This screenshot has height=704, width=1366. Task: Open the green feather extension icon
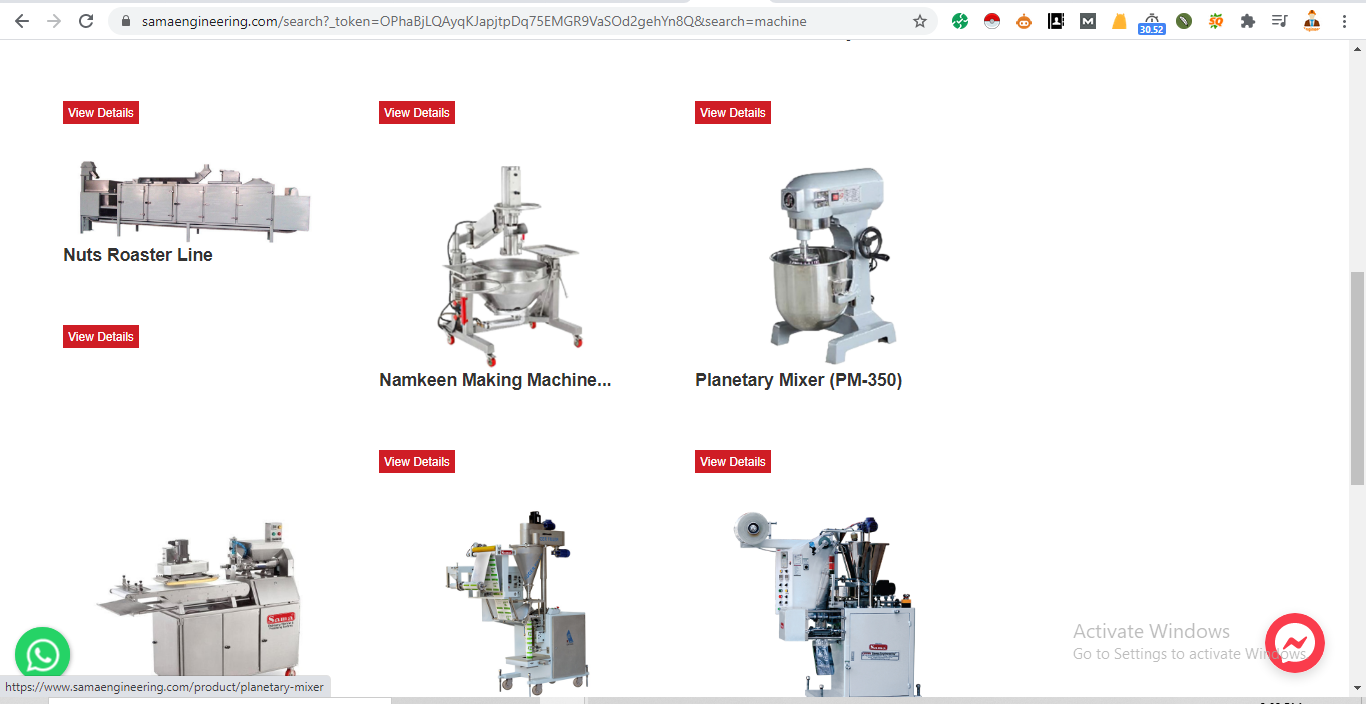click(1184, 21)
